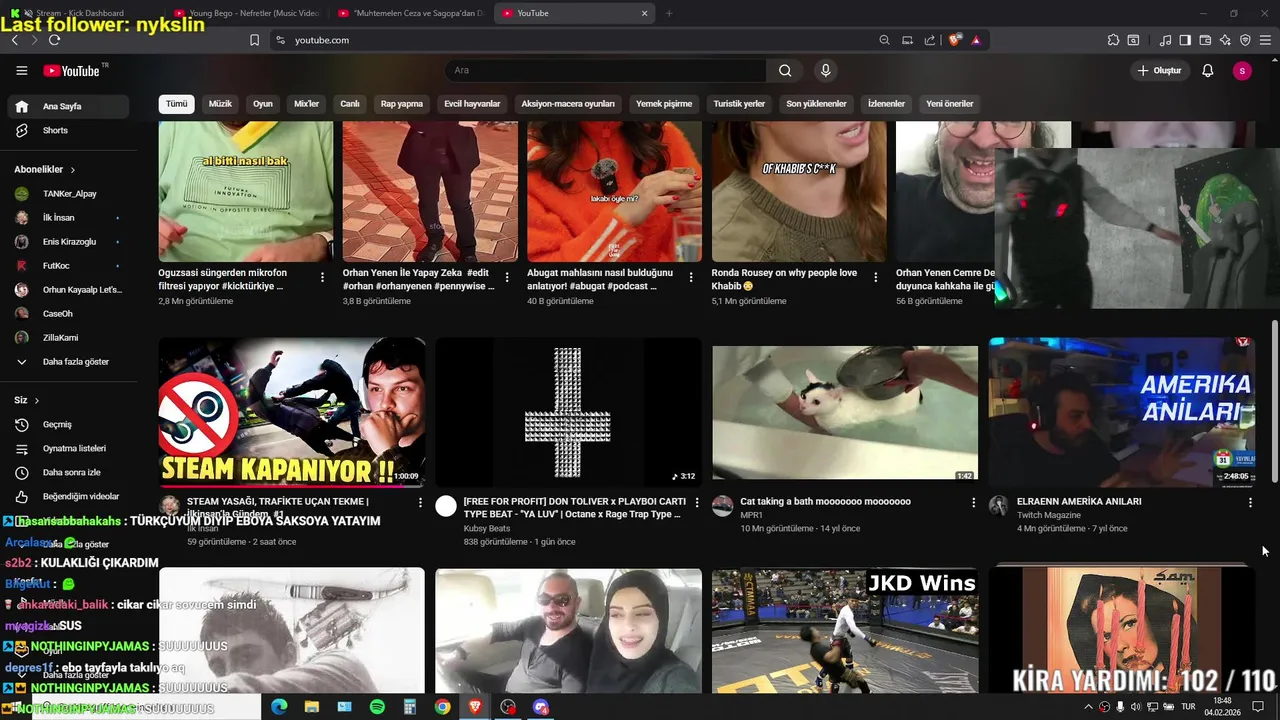Expand the Abonelikler section chevron
The height and width of the screenshot is (720, 1280).
72,170
